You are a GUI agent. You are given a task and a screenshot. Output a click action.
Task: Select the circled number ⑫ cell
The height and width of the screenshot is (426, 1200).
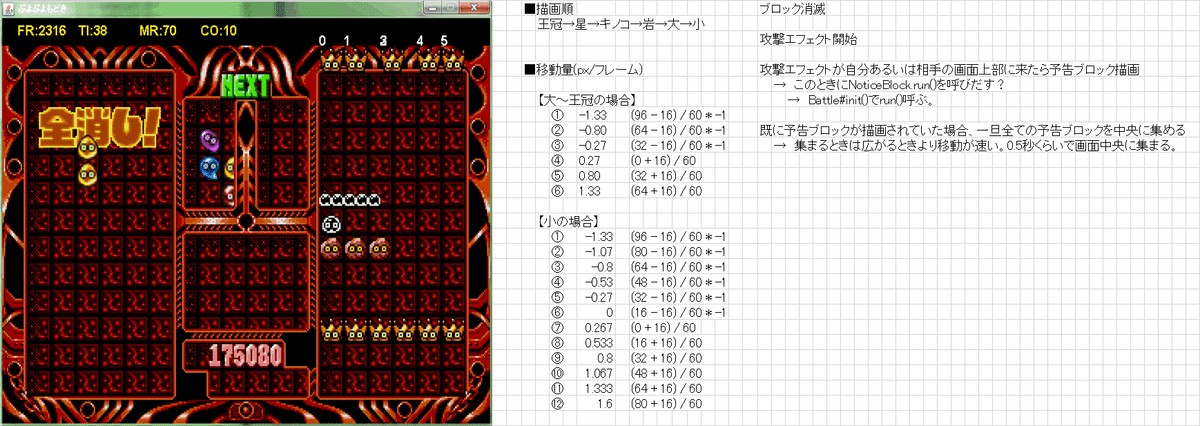coord(558,401)
